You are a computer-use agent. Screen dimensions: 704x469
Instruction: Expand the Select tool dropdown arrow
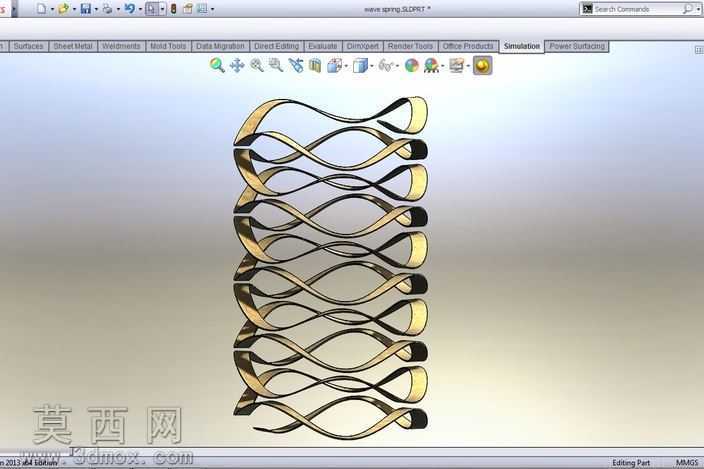coord(162,9)
